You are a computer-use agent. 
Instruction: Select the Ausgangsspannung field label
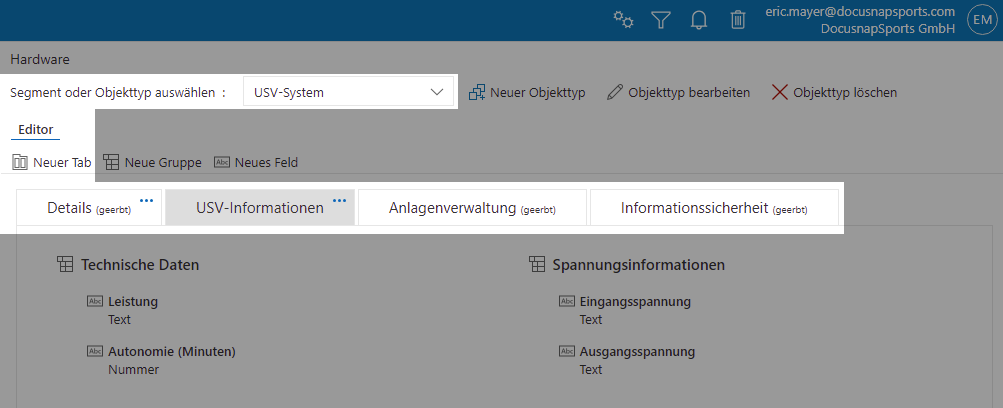click(637, 351)
